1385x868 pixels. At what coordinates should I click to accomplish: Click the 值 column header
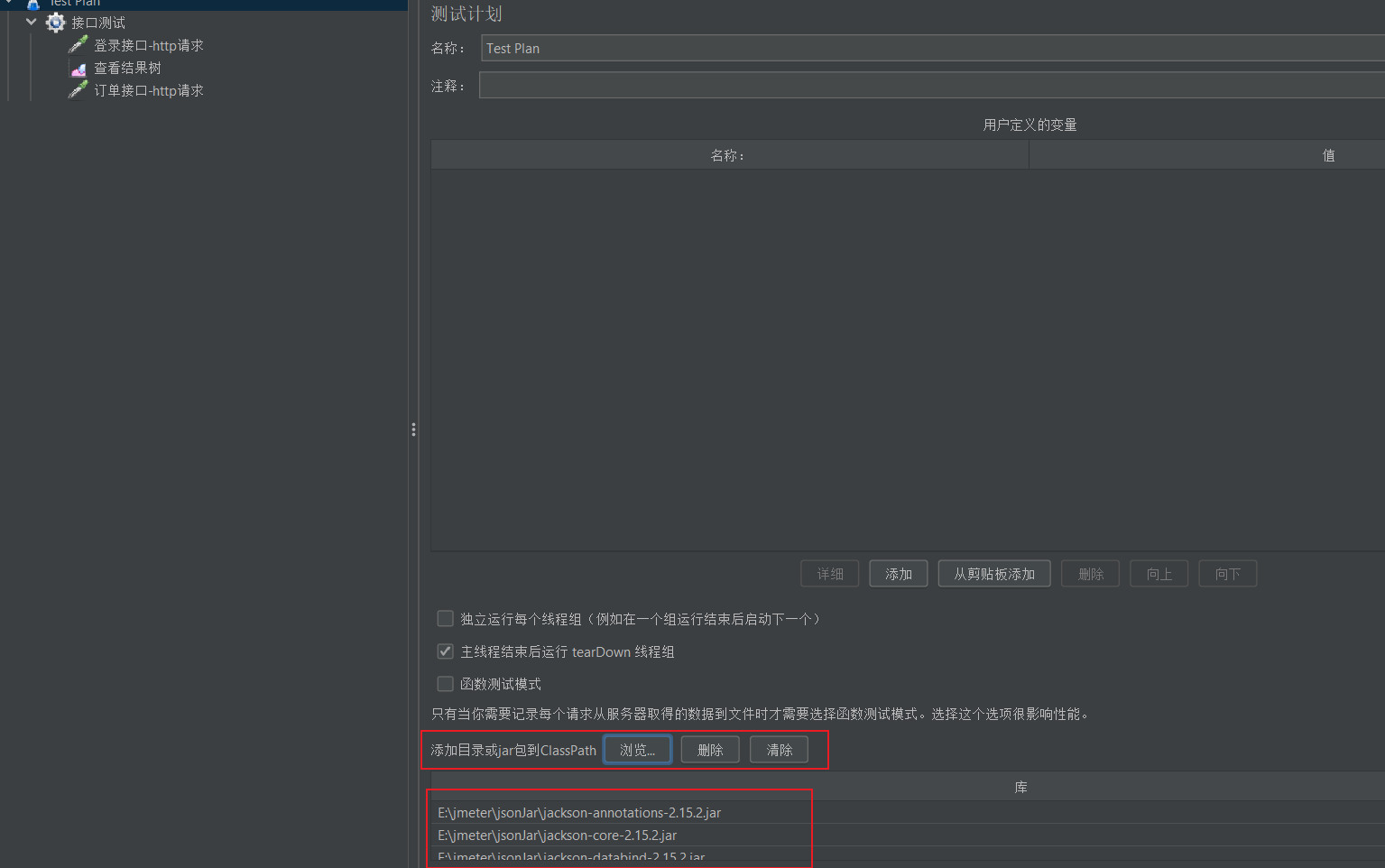[1207, 155]
